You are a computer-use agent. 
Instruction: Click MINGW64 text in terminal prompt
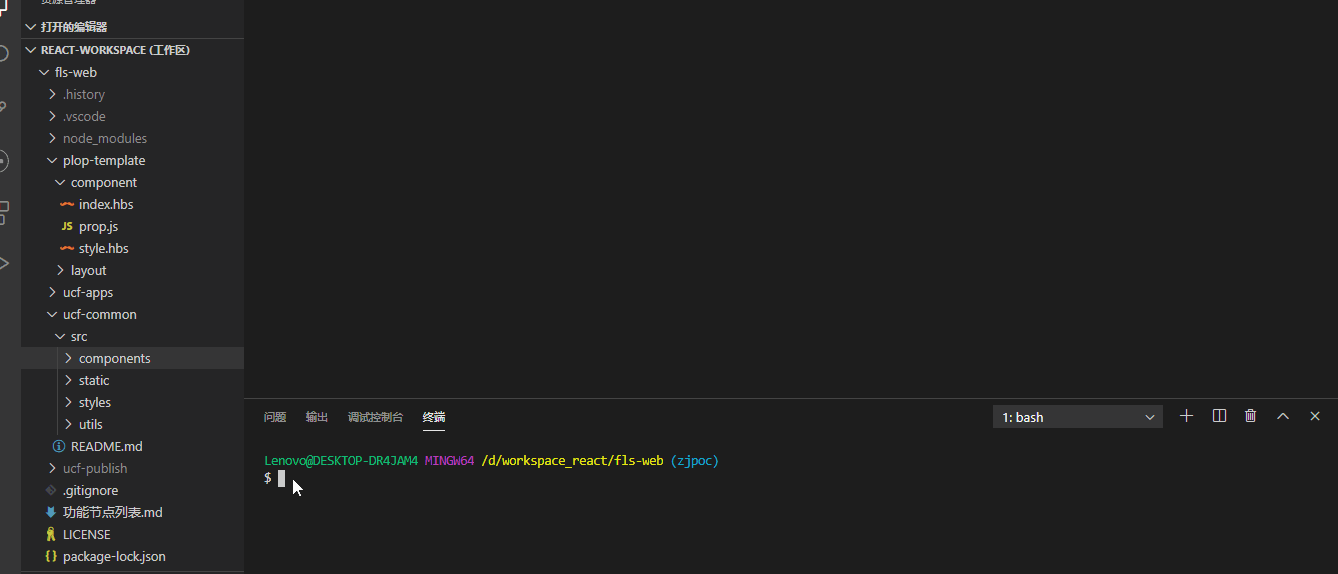coord(449,461)
